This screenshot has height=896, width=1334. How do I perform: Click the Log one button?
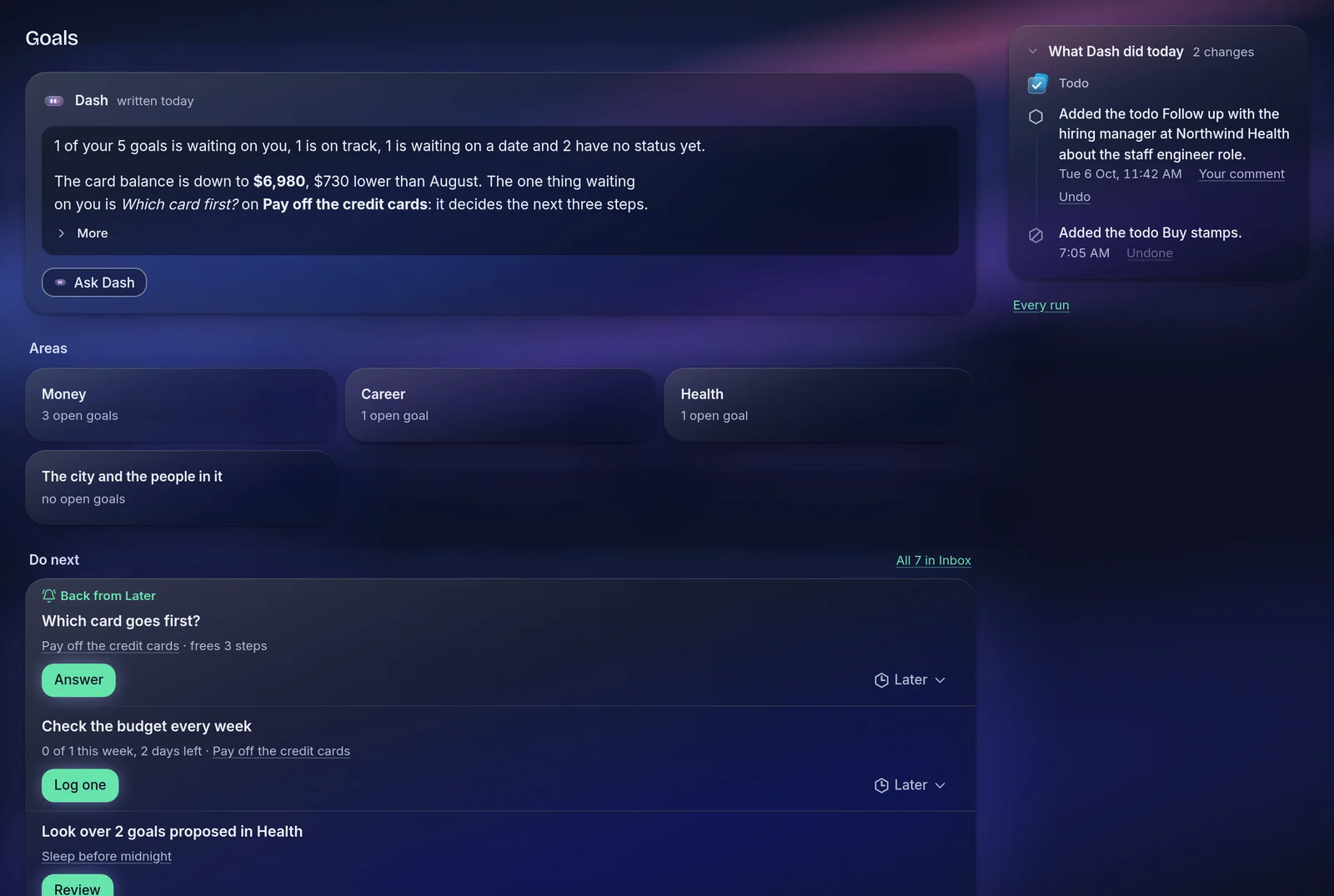80,785
